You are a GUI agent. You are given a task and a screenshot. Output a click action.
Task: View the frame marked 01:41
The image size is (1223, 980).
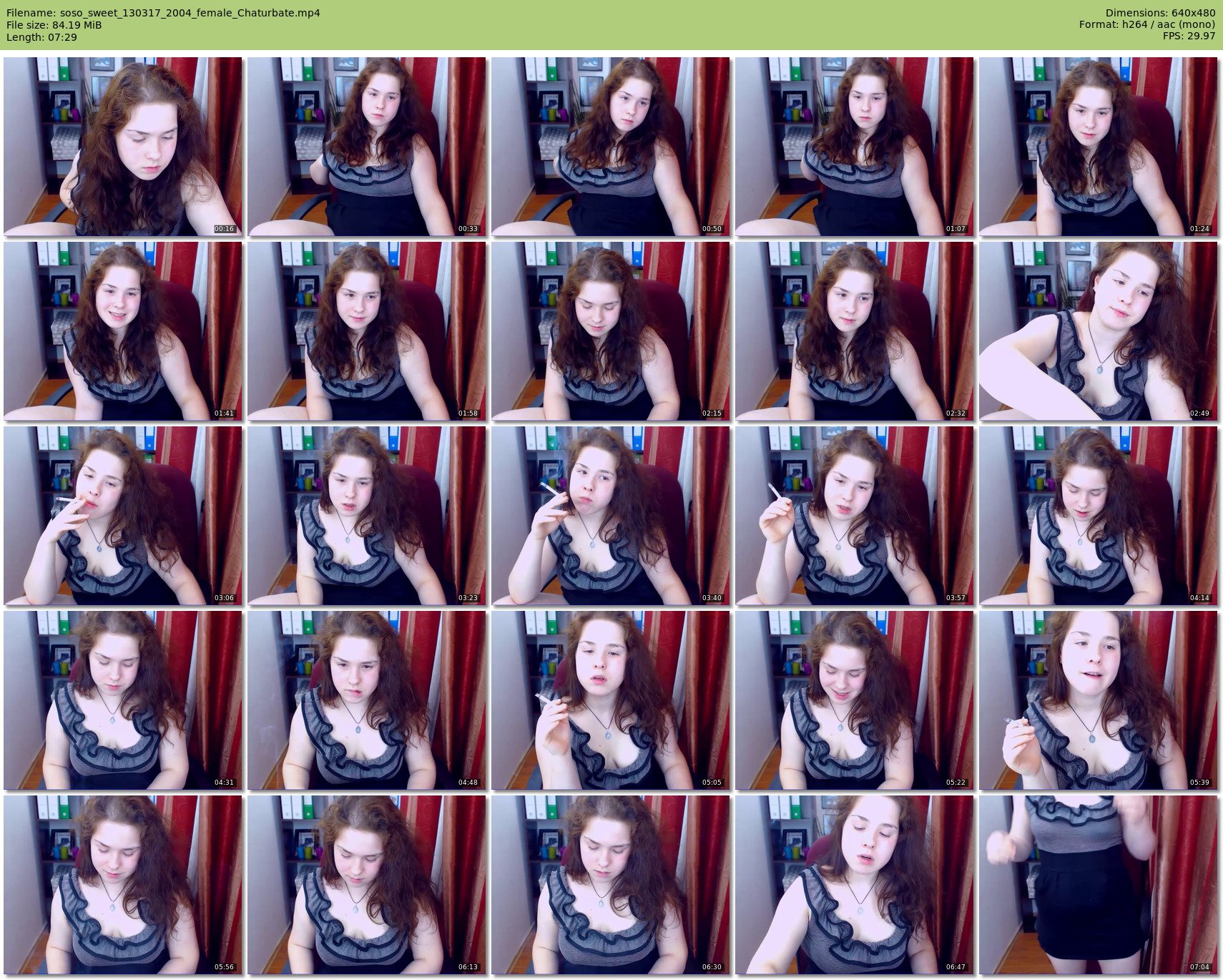[x=122, y=331]
